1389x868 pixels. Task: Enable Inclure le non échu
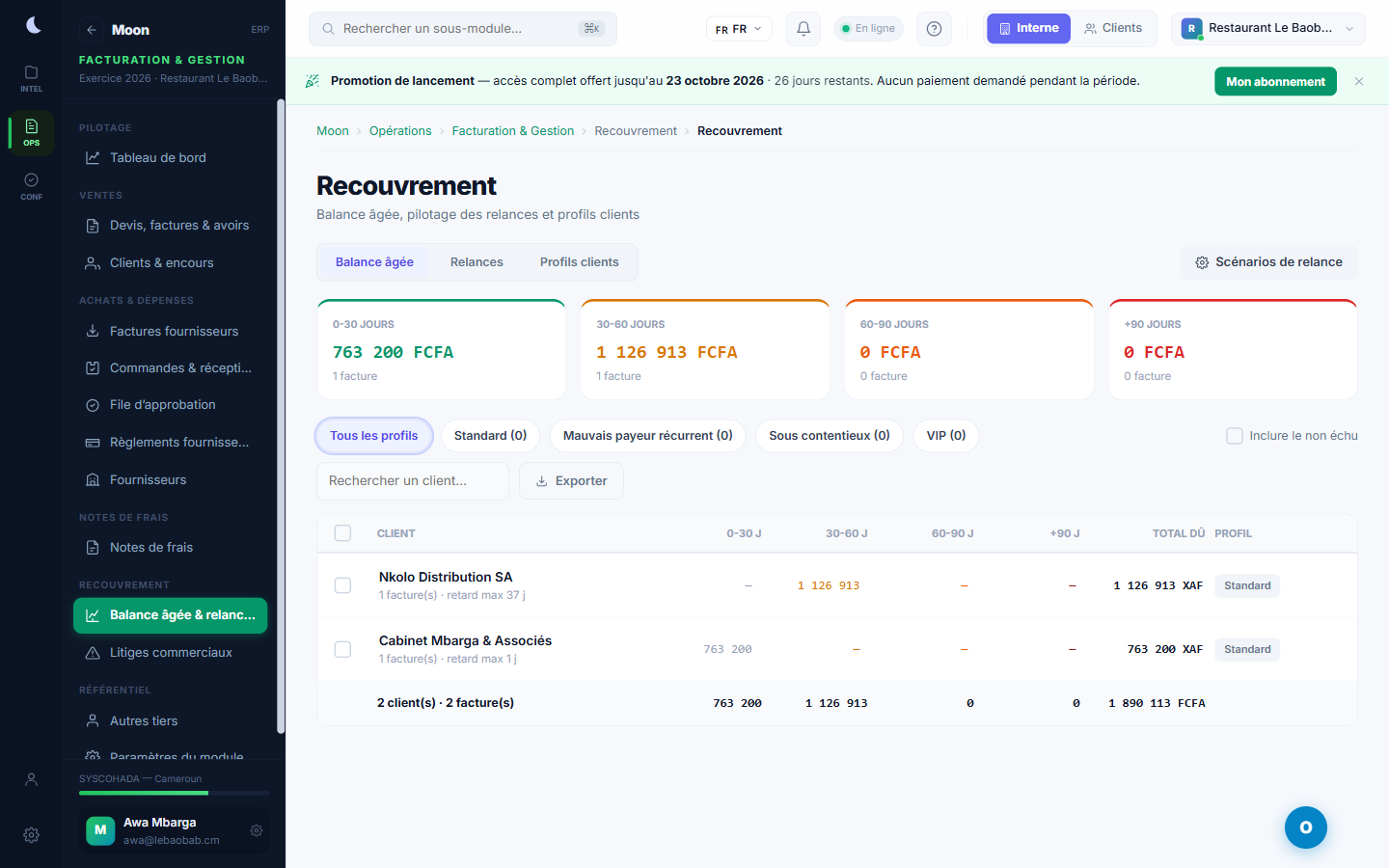1235,436
